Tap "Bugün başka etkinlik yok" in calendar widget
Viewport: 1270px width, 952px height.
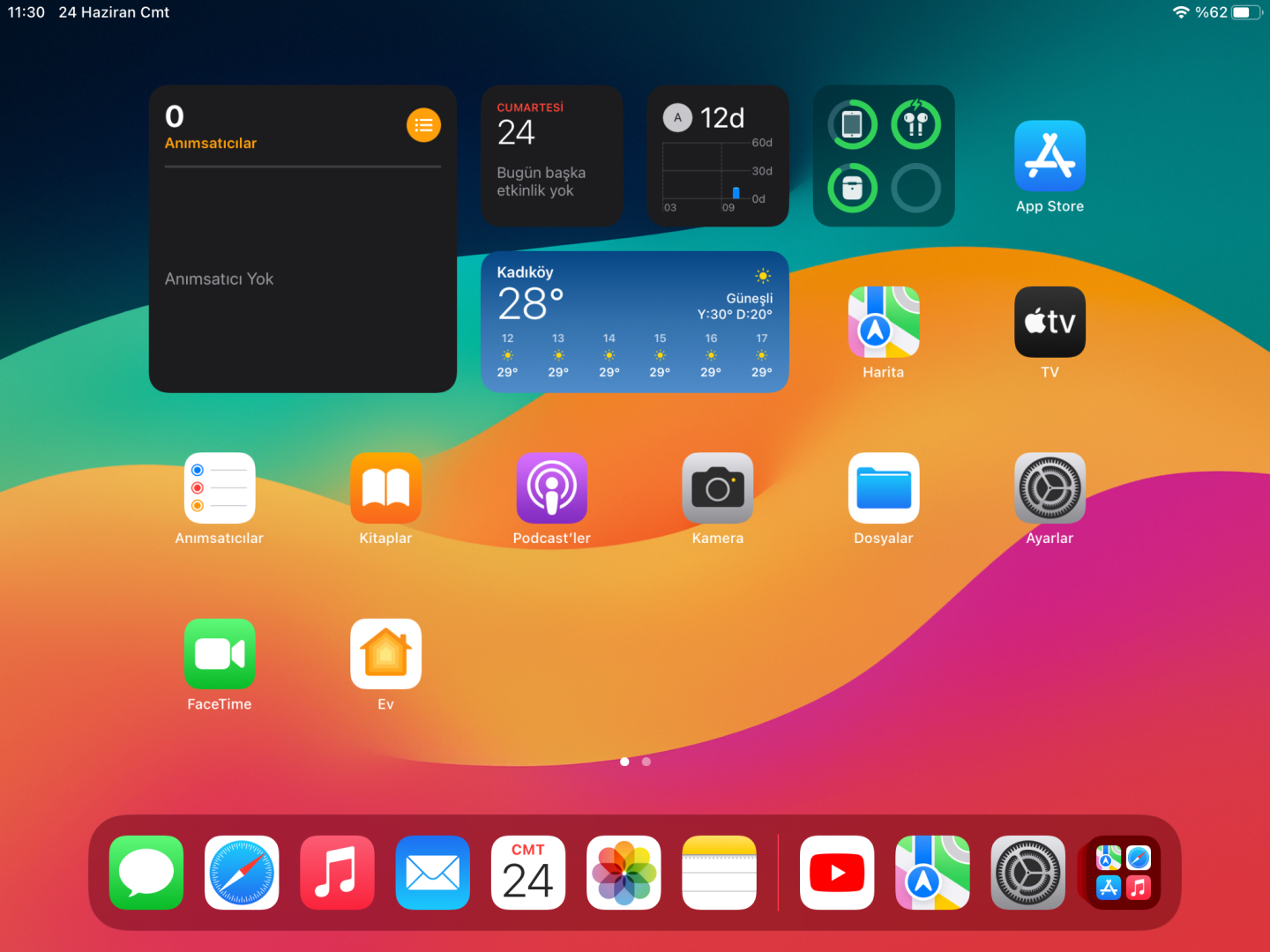pos(542,182)
